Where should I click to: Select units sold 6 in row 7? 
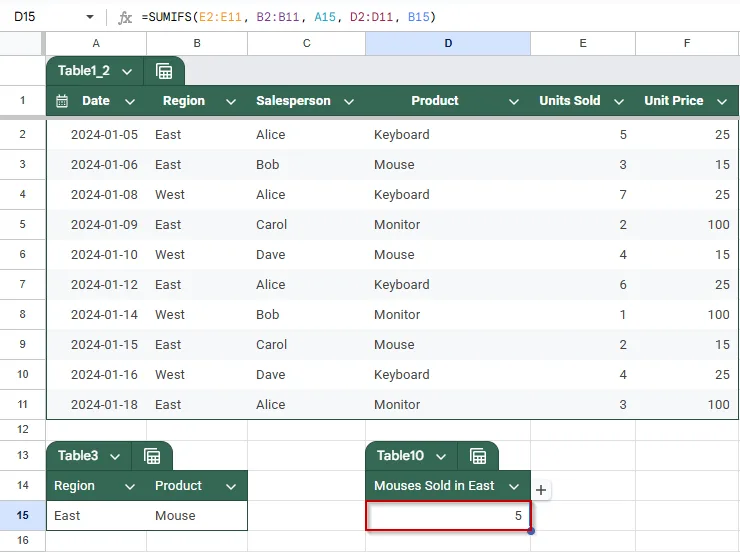tap(583, 285)
